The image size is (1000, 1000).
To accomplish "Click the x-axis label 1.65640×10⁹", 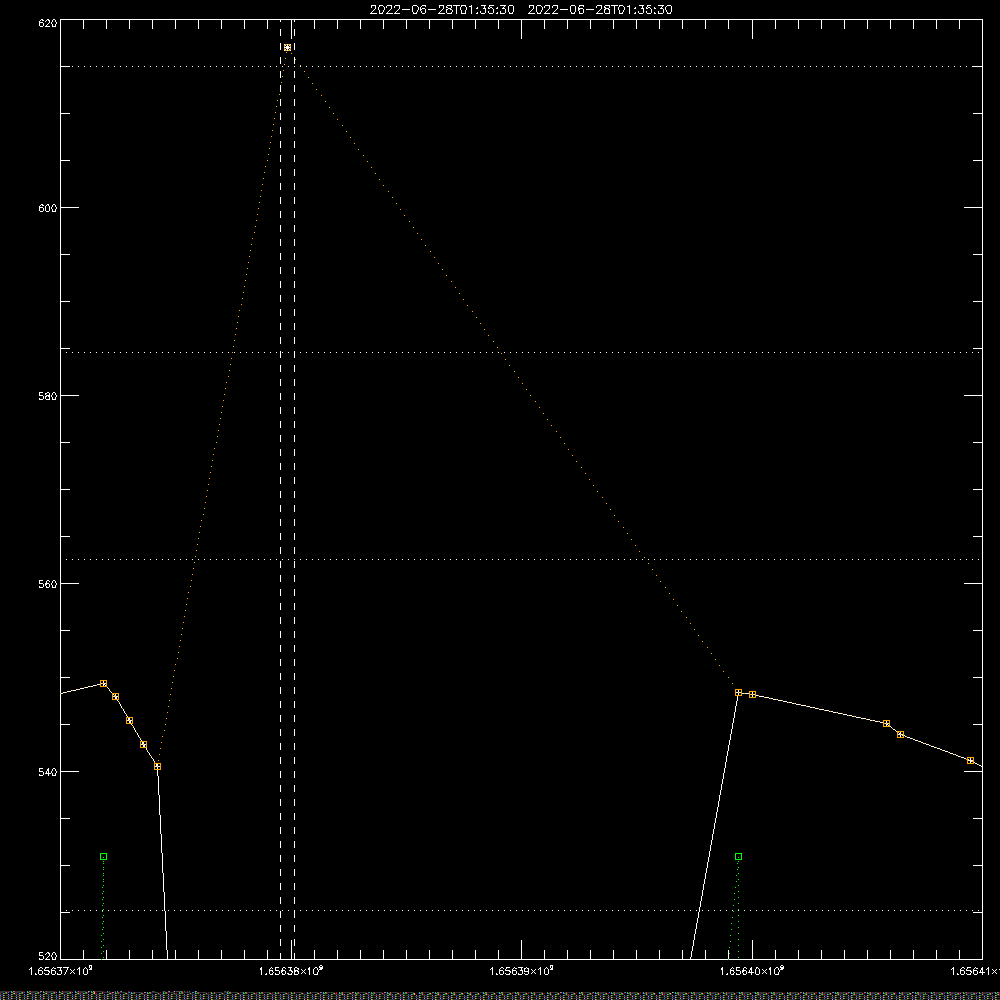I will pos(752,971).
